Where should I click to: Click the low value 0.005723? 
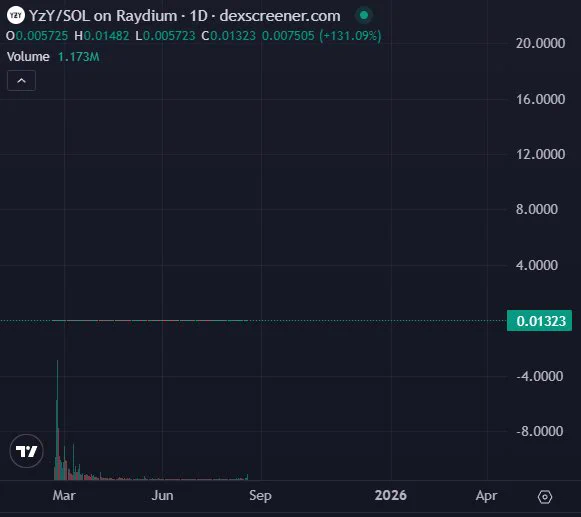[169, 36]
